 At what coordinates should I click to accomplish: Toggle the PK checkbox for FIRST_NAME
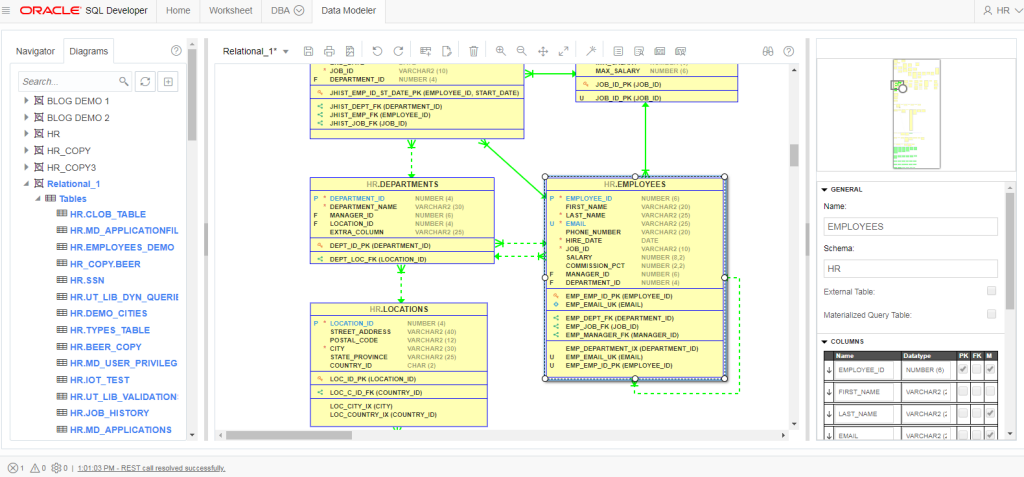[963, 392]
